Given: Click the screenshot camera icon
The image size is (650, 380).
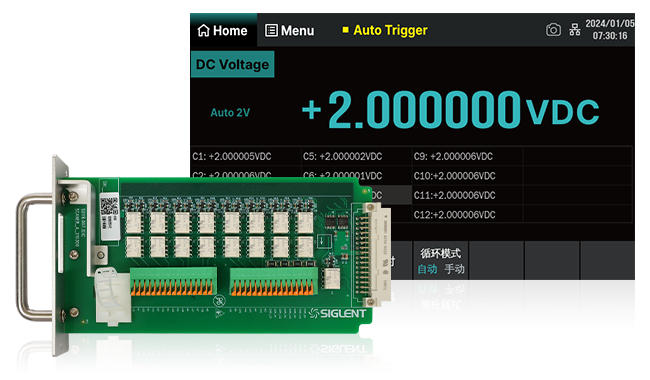Looking at the screenshot, I should pyautogui.click(x=553, y=30).
